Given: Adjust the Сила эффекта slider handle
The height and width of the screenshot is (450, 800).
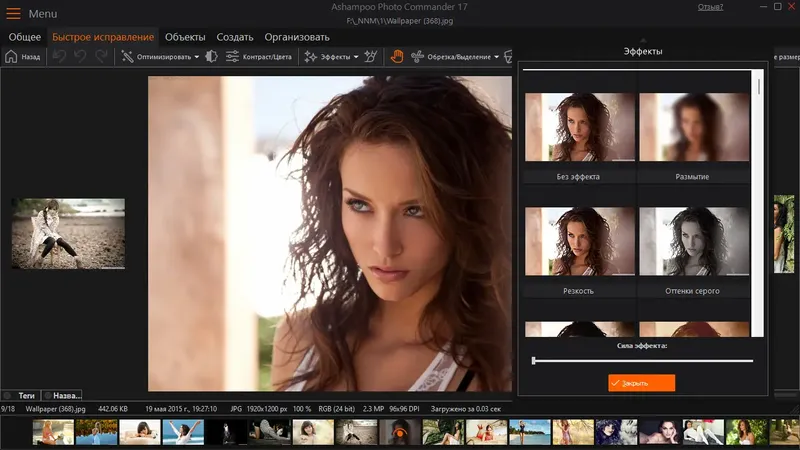Looking at the screenshot, I should [534, 361].
